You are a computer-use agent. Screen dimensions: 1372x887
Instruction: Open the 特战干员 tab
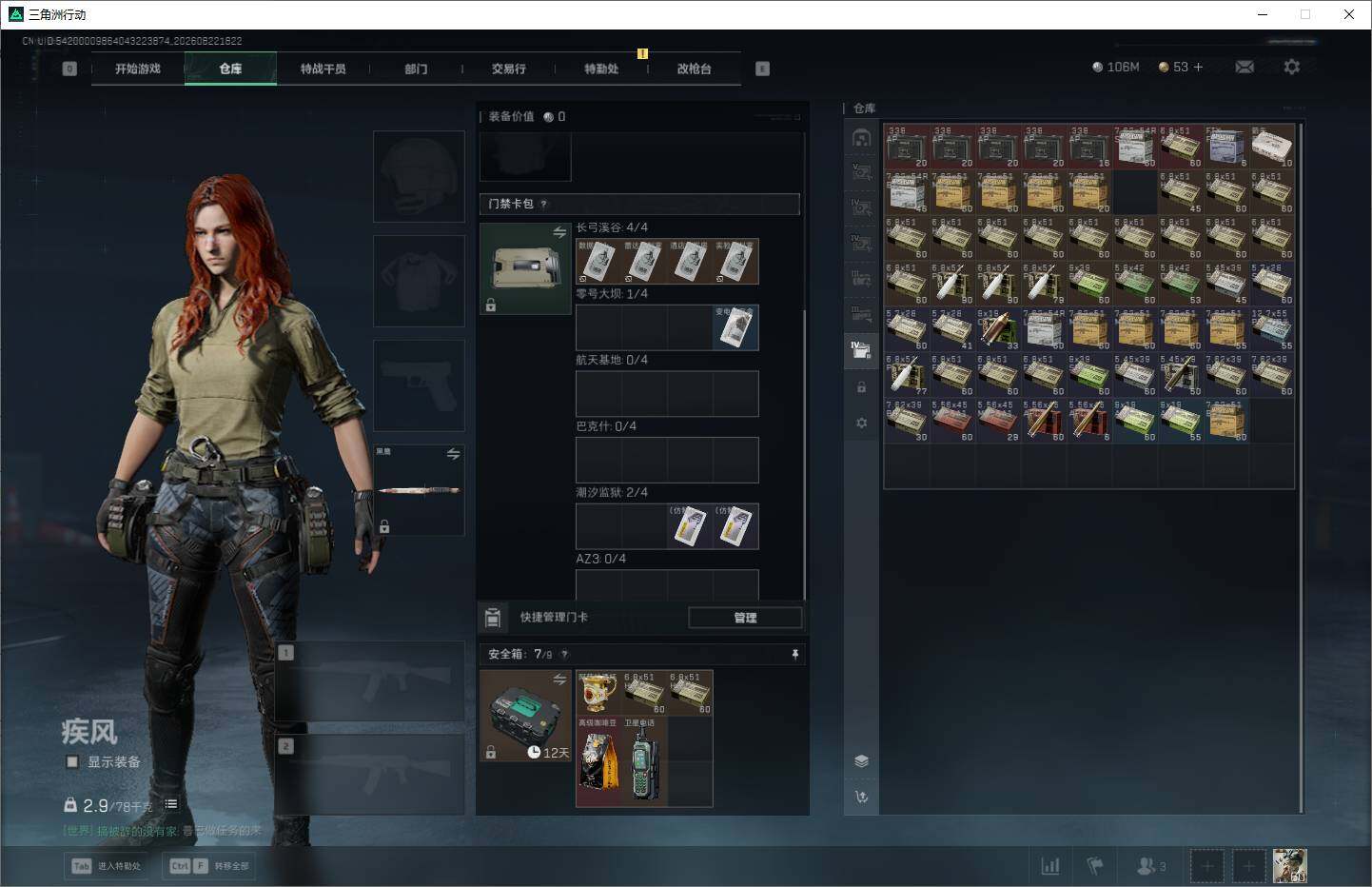pyautogui.click(x=323, y=69)
